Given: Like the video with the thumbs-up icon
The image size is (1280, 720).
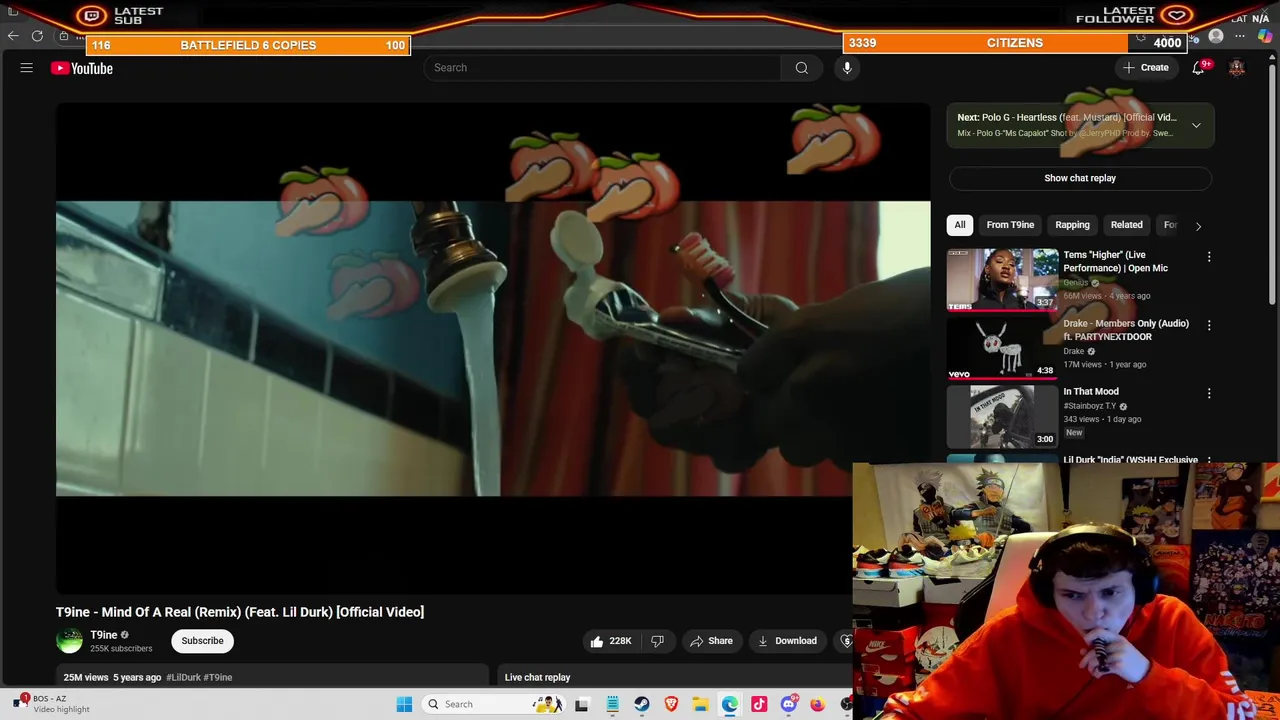Looking at the screenshot, I should pyautogui.click(x=597, y=641).
